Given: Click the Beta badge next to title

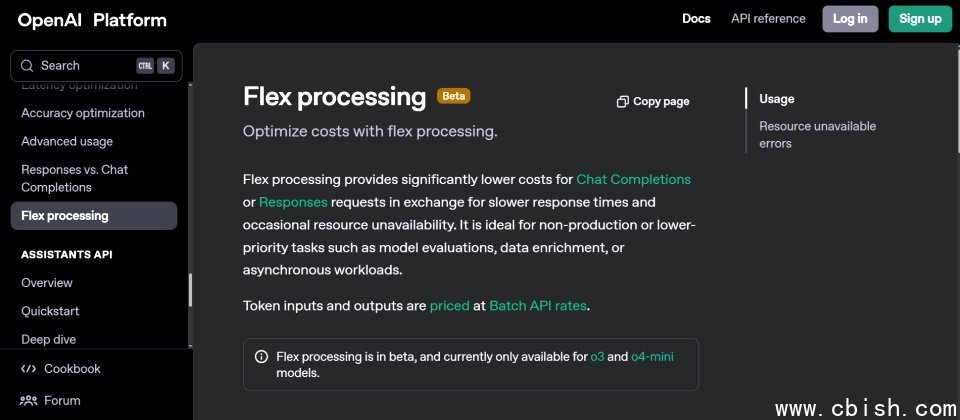Looking at the screenshot, I should (x=453, y=96).
